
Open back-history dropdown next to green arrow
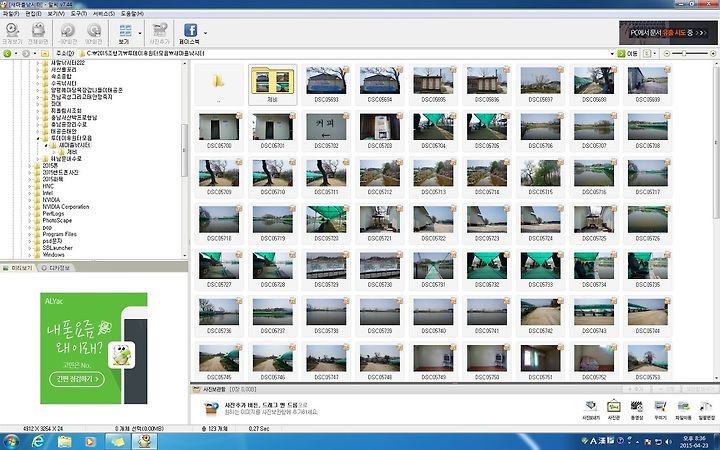(16, 54)
